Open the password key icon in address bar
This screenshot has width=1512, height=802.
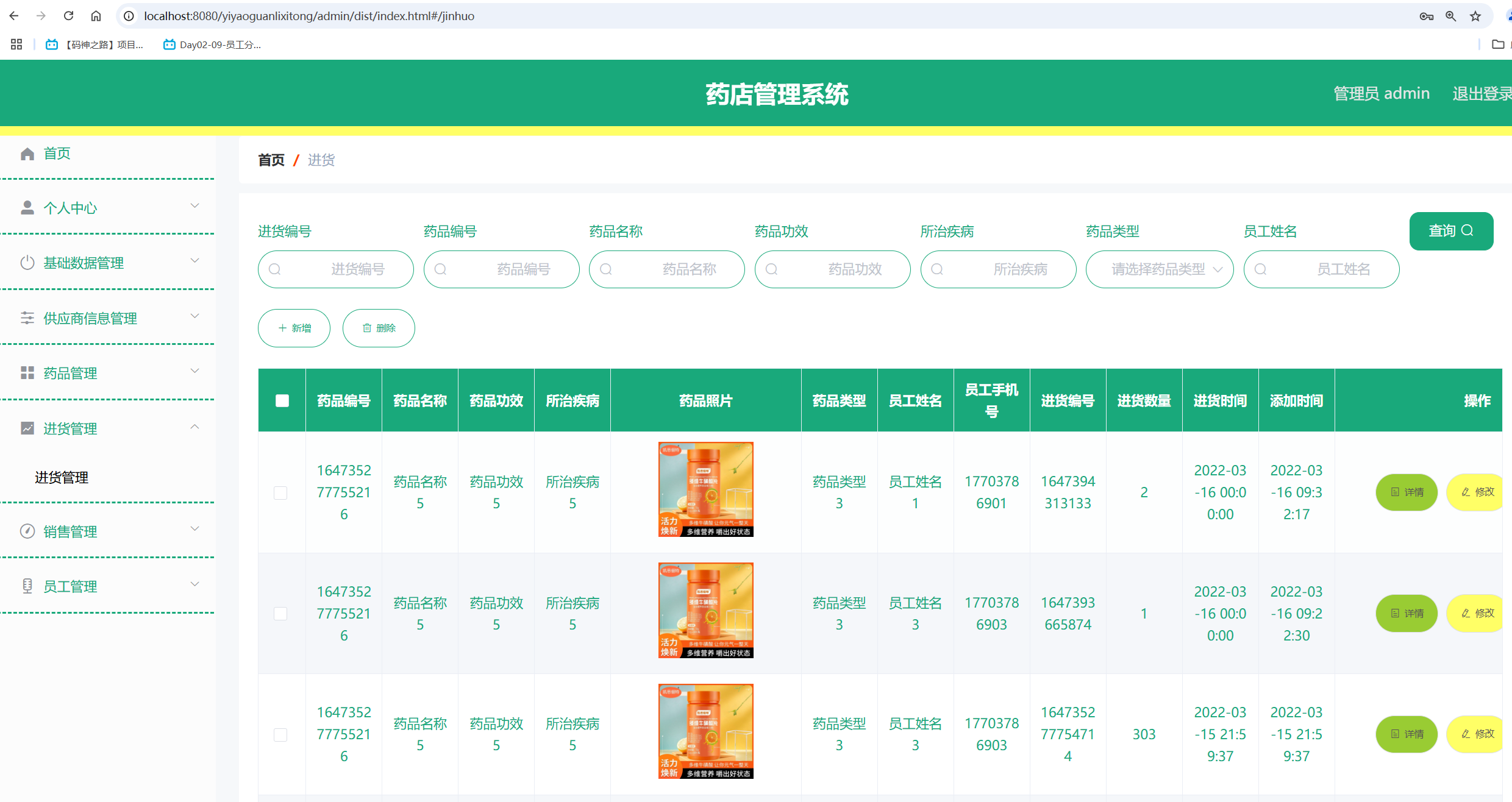click(1426, 16)
